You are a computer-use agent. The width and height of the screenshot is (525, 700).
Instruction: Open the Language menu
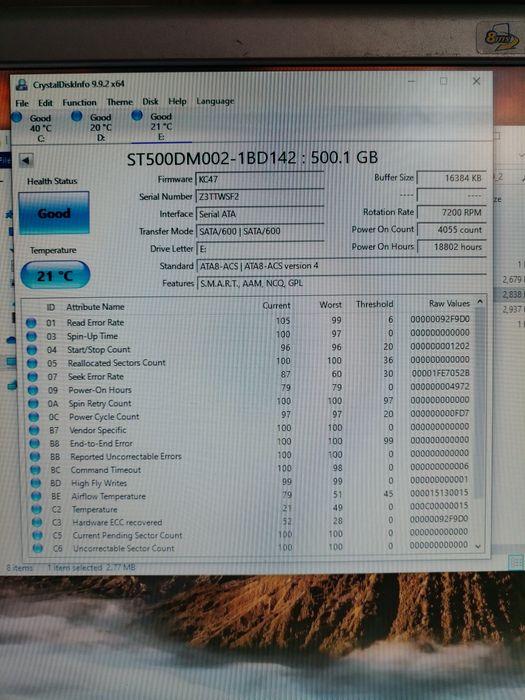click(215, 101)
